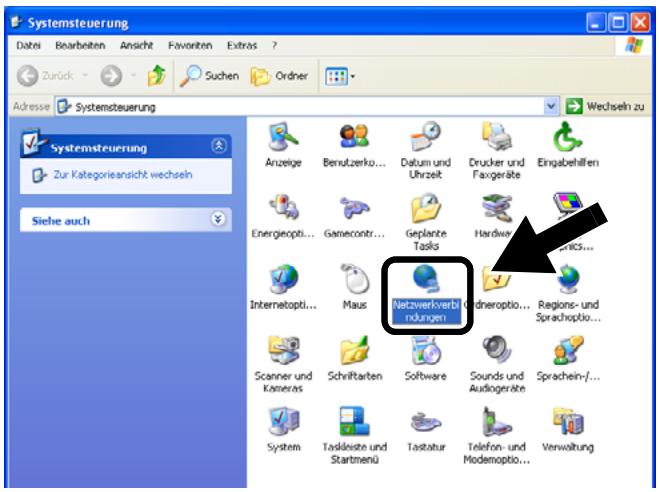Viewport: 659px width, 492px height.
Task: Open the ? help menu
Action: point(274,45)
